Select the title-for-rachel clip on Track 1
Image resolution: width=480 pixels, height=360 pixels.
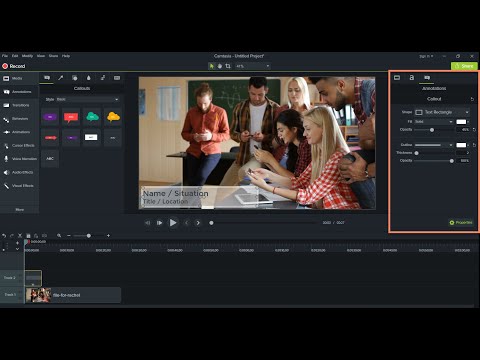[x=73, y=295]
